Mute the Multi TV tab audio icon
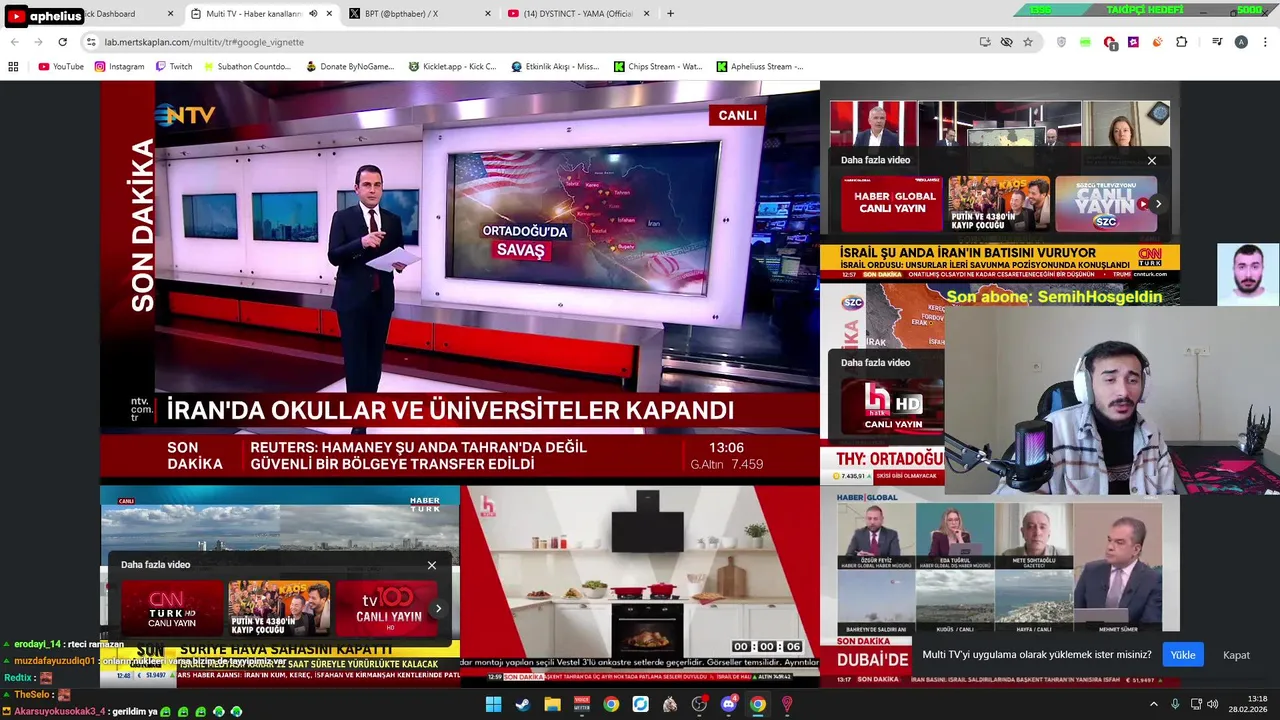 tap(313, 14)
